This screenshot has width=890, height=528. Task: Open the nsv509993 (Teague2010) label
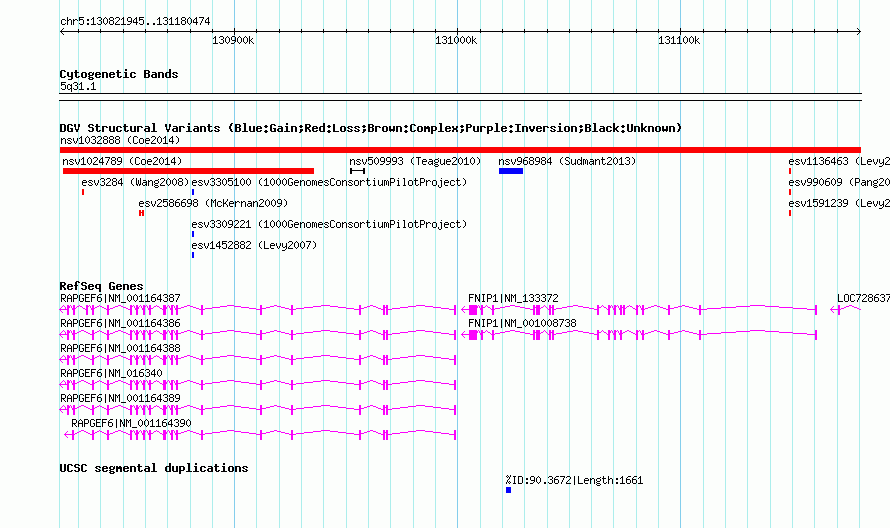click(415, 161)
